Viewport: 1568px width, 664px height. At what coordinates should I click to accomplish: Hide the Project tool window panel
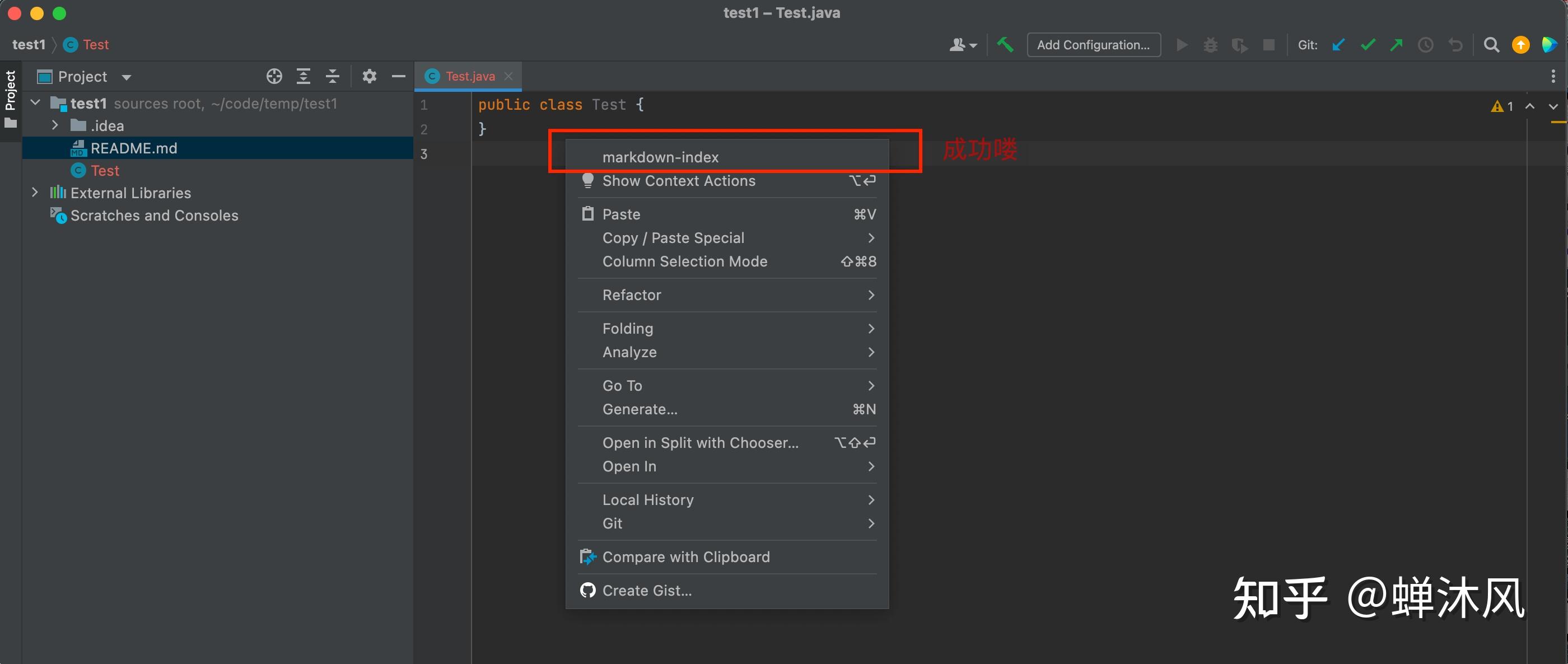pyautogui.click(x=399, y=77)
